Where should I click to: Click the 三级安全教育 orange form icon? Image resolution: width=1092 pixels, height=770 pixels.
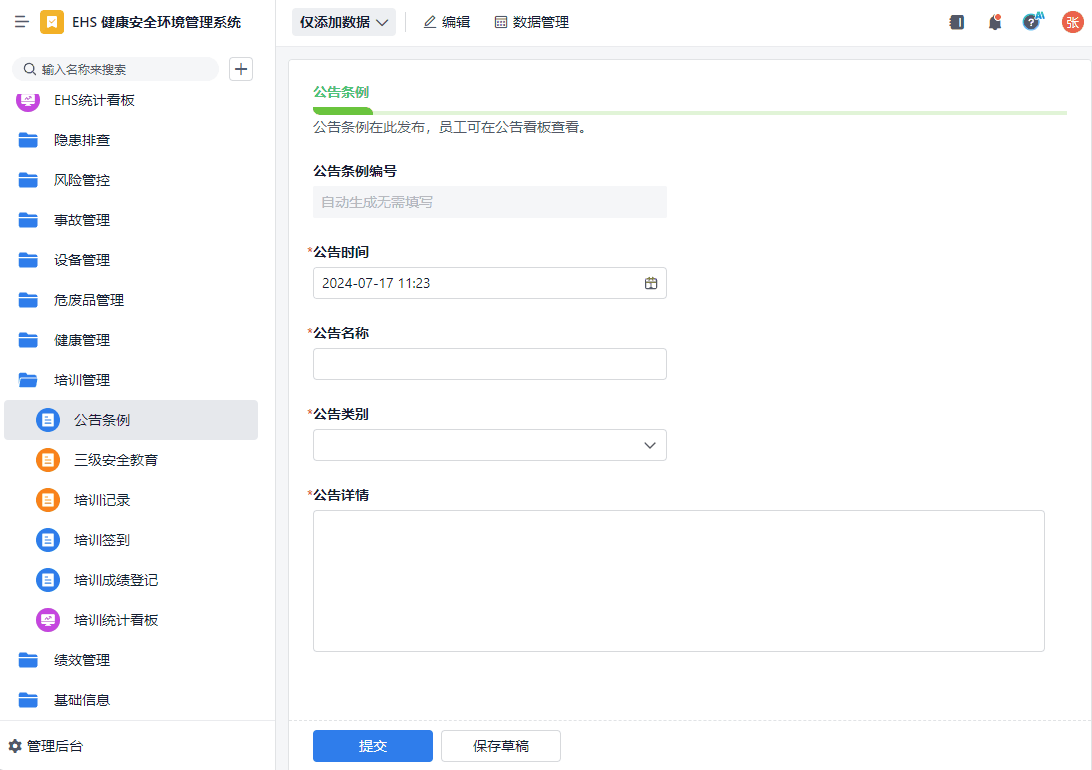[48, 460]
